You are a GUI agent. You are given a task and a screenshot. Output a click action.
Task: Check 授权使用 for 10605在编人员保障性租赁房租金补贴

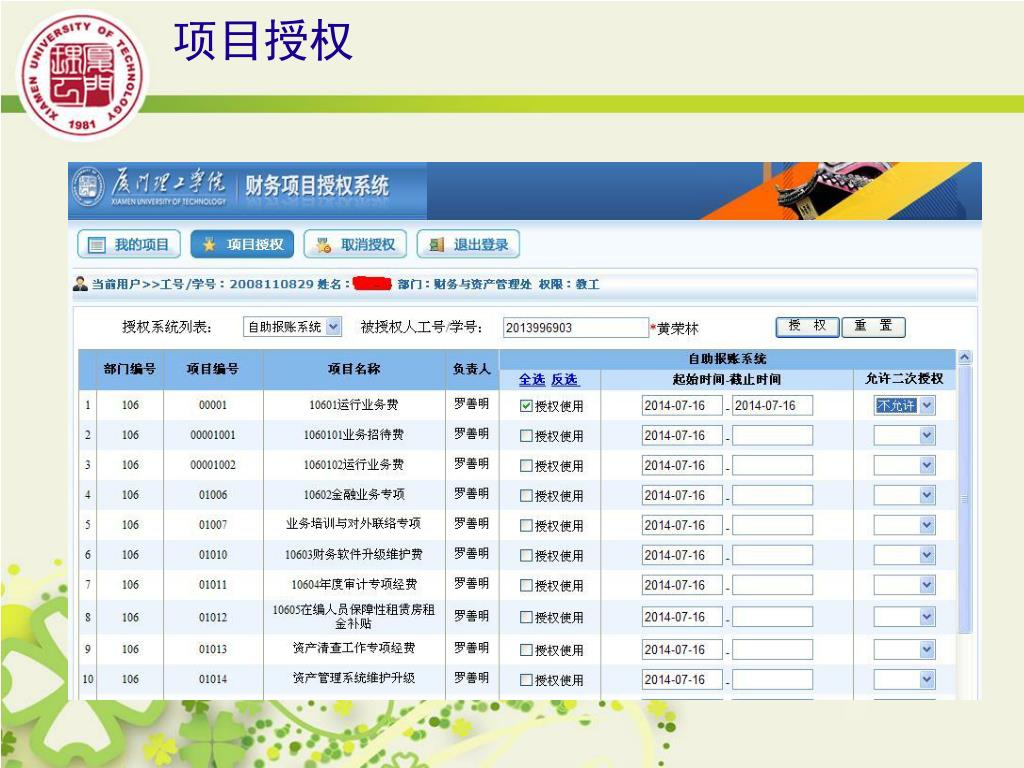(526, 617)
